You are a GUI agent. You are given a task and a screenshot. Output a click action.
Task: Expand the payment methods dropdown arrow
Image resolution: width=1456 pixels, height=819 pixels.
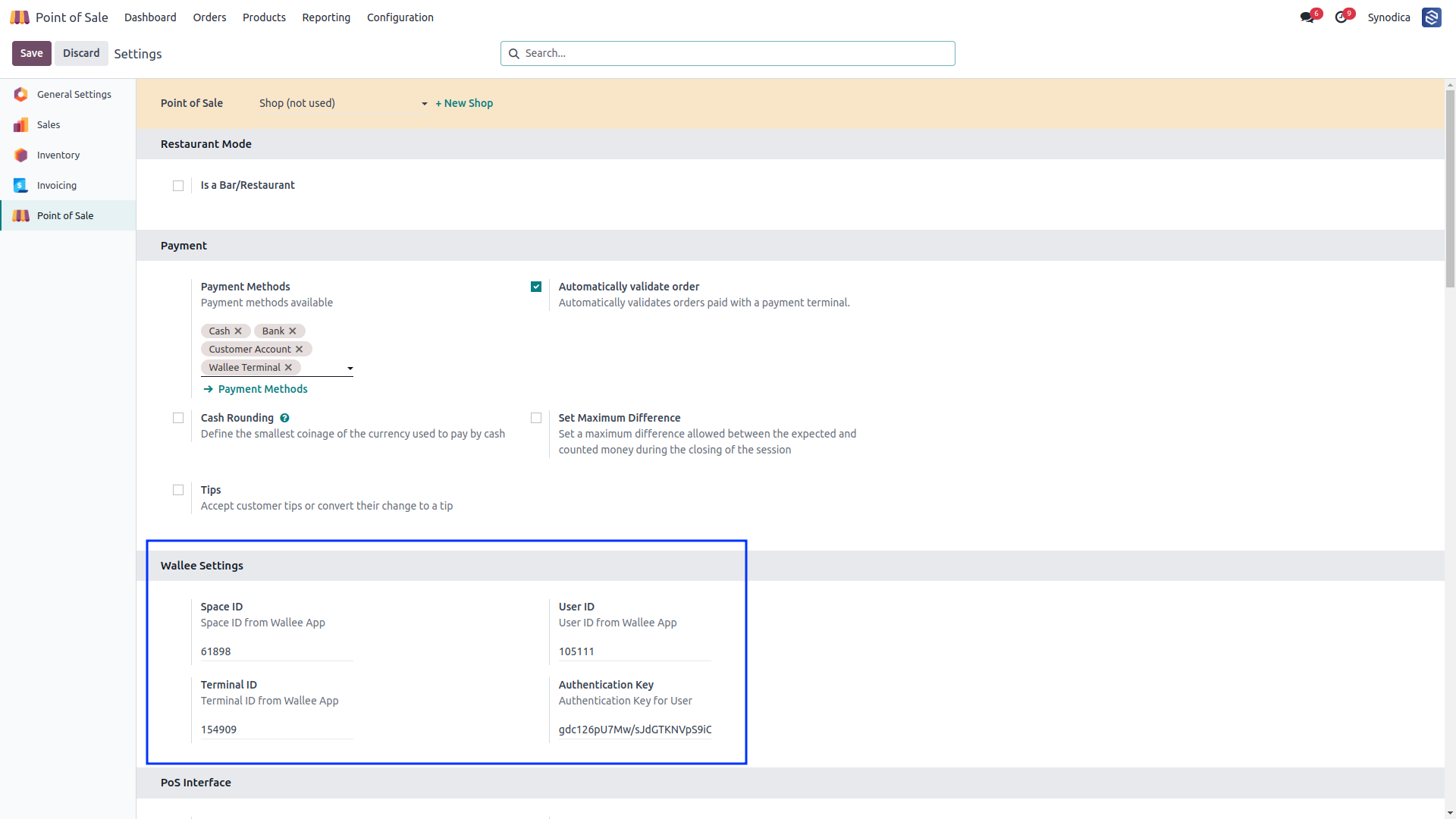click(350, 369)
